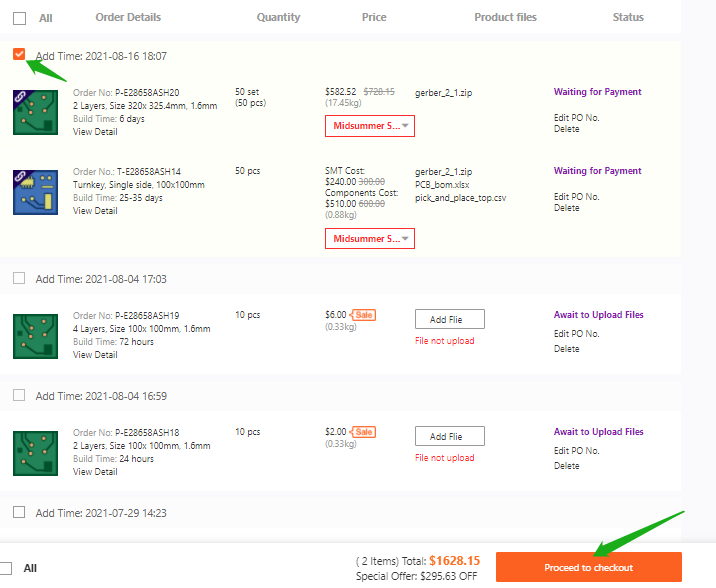Check the 2021-08-04 16:59 order group

tap(19, 395)
